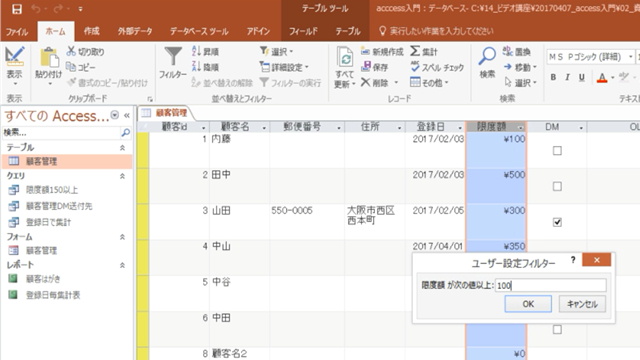Toggle DM checkbox for 内藤

(557, 151)
